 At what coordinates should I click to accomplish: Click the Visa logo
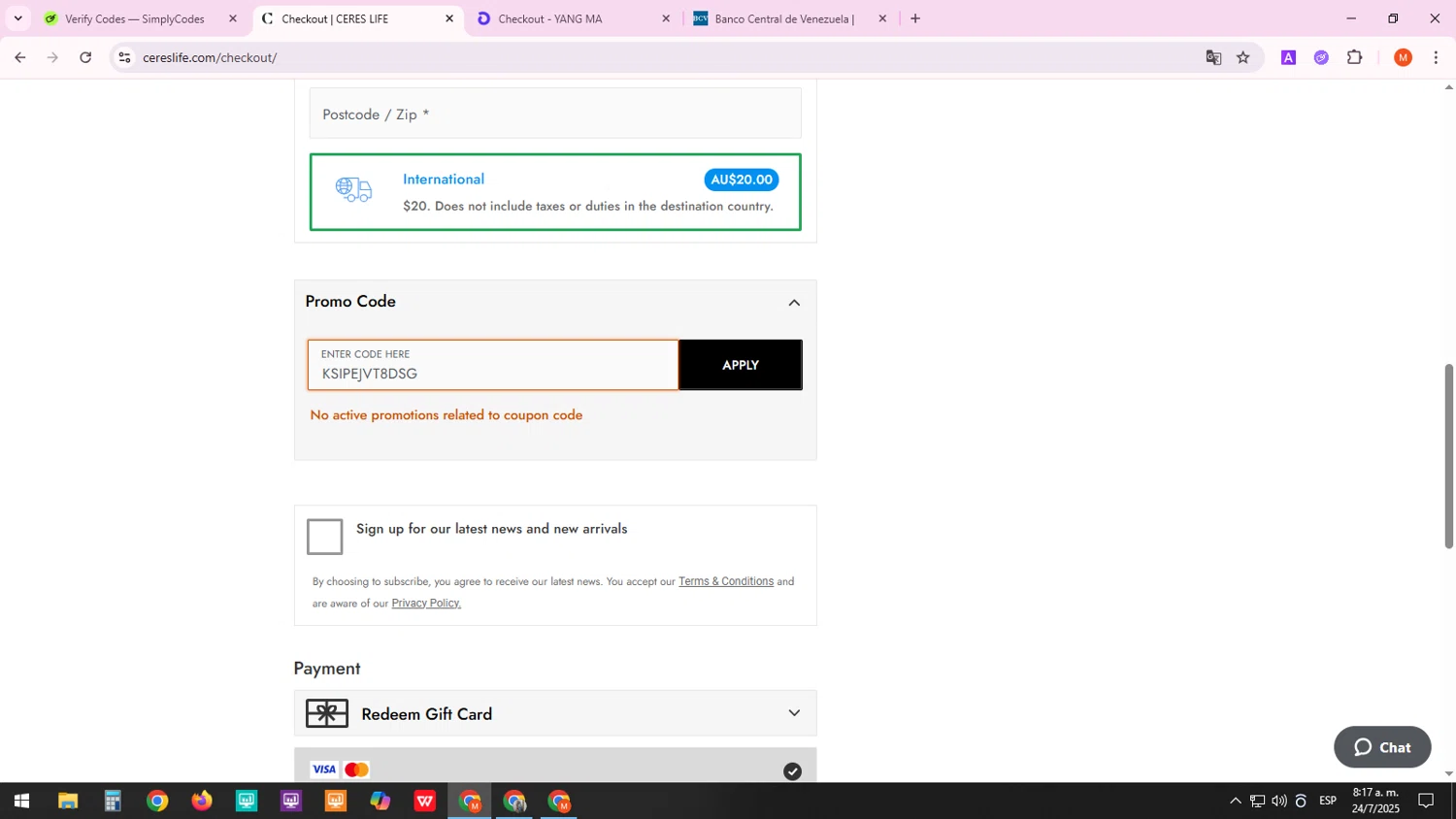tap(324, 770)
